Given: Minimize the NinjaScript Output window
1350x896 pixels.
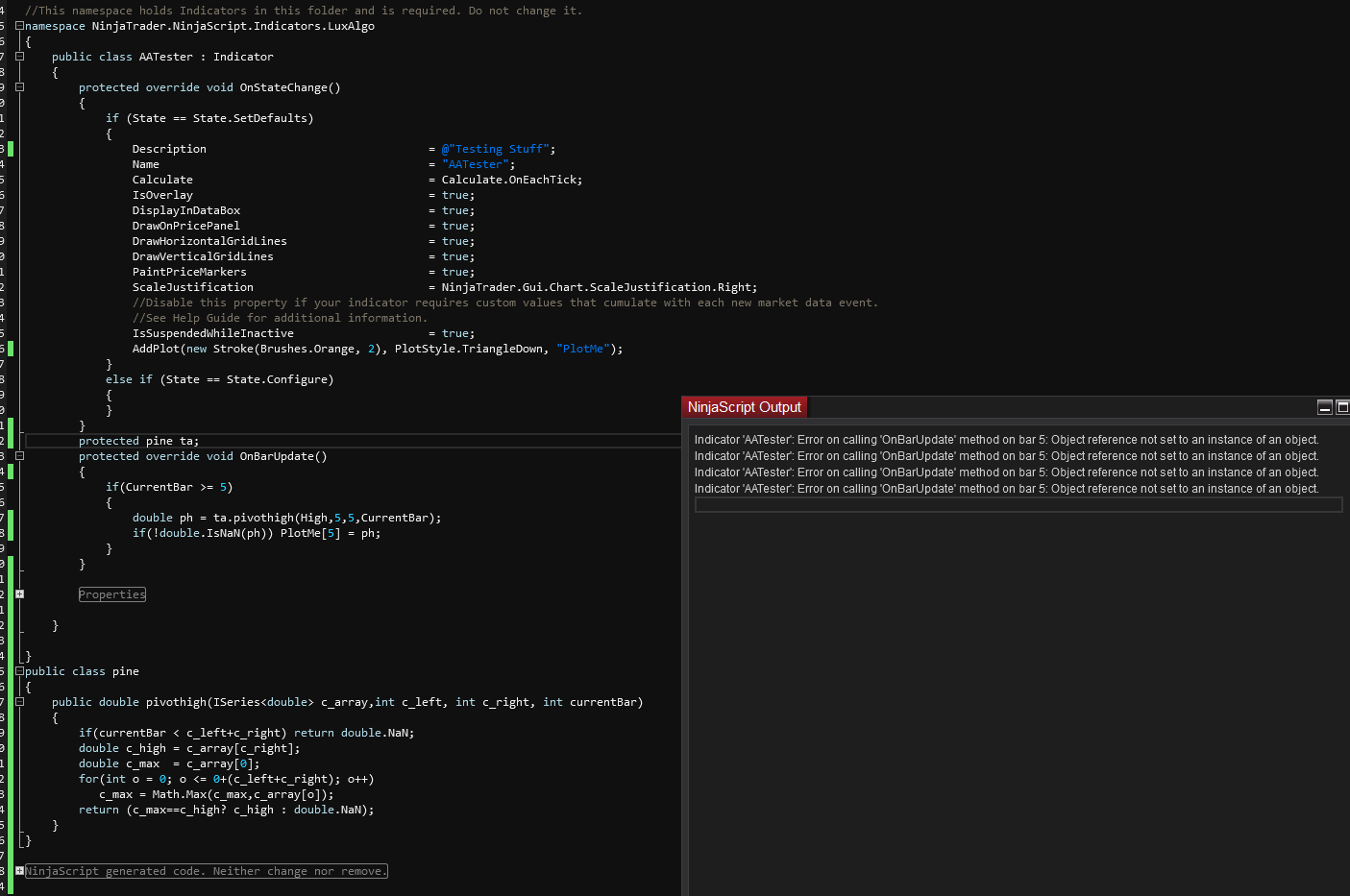Looking at the screenshot, I should point(1324,407).
